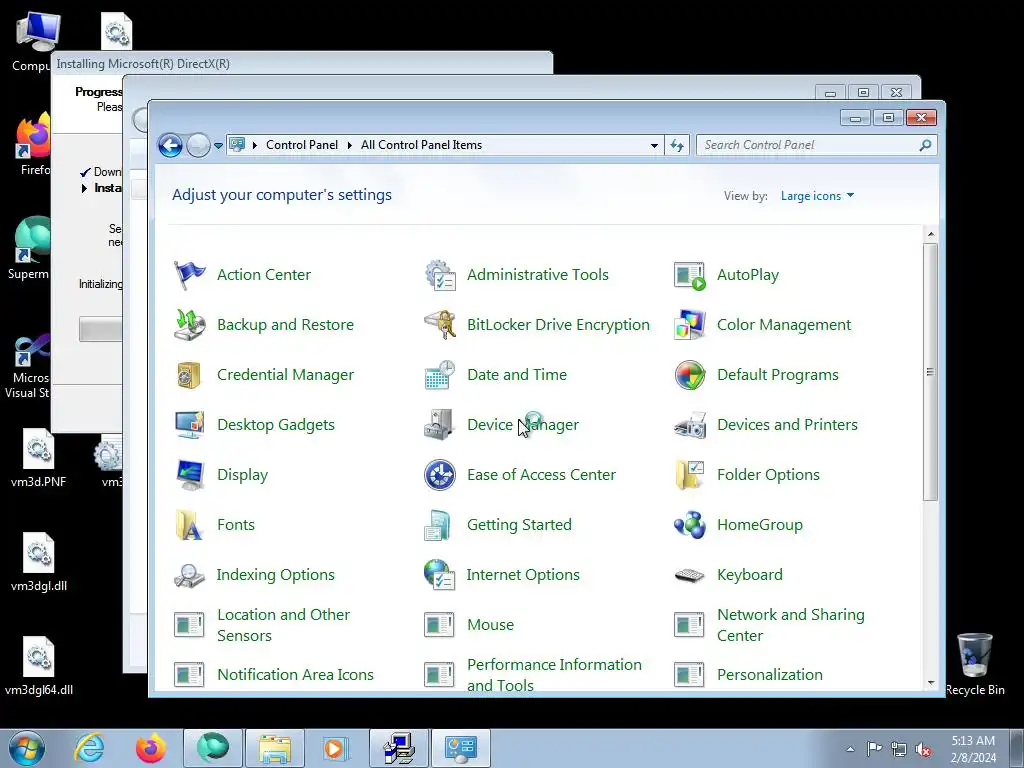
Task: Click the Notification Area Icons link
Action: tap(295, 675)
